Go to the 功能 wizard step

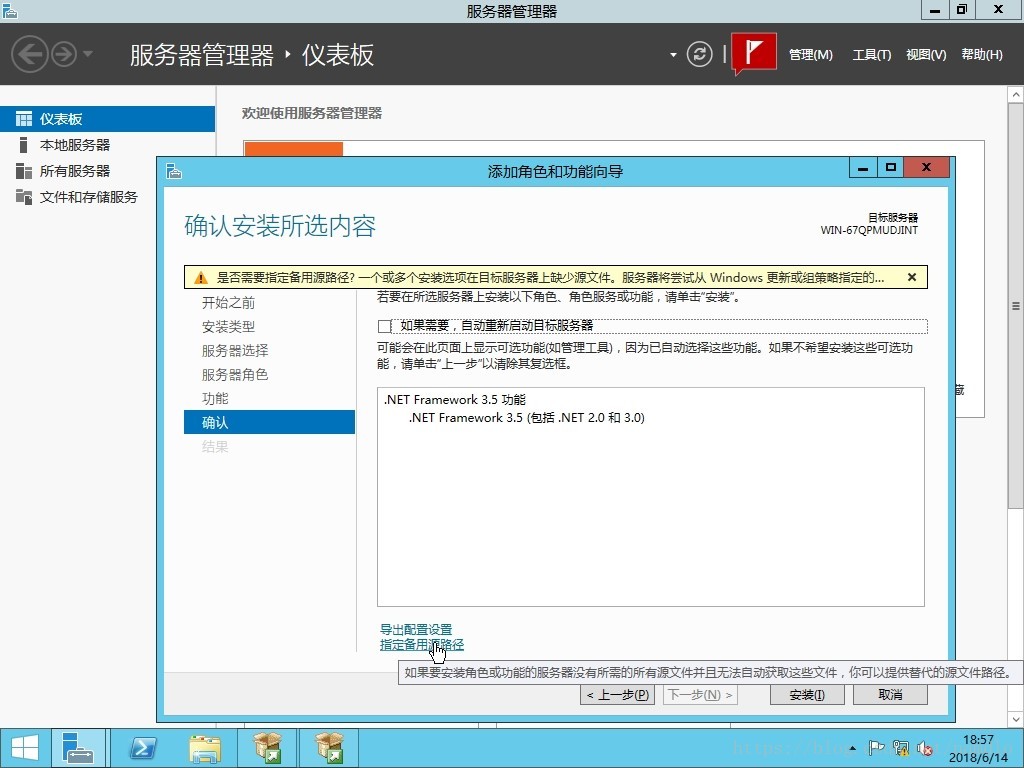click(215, 398)
